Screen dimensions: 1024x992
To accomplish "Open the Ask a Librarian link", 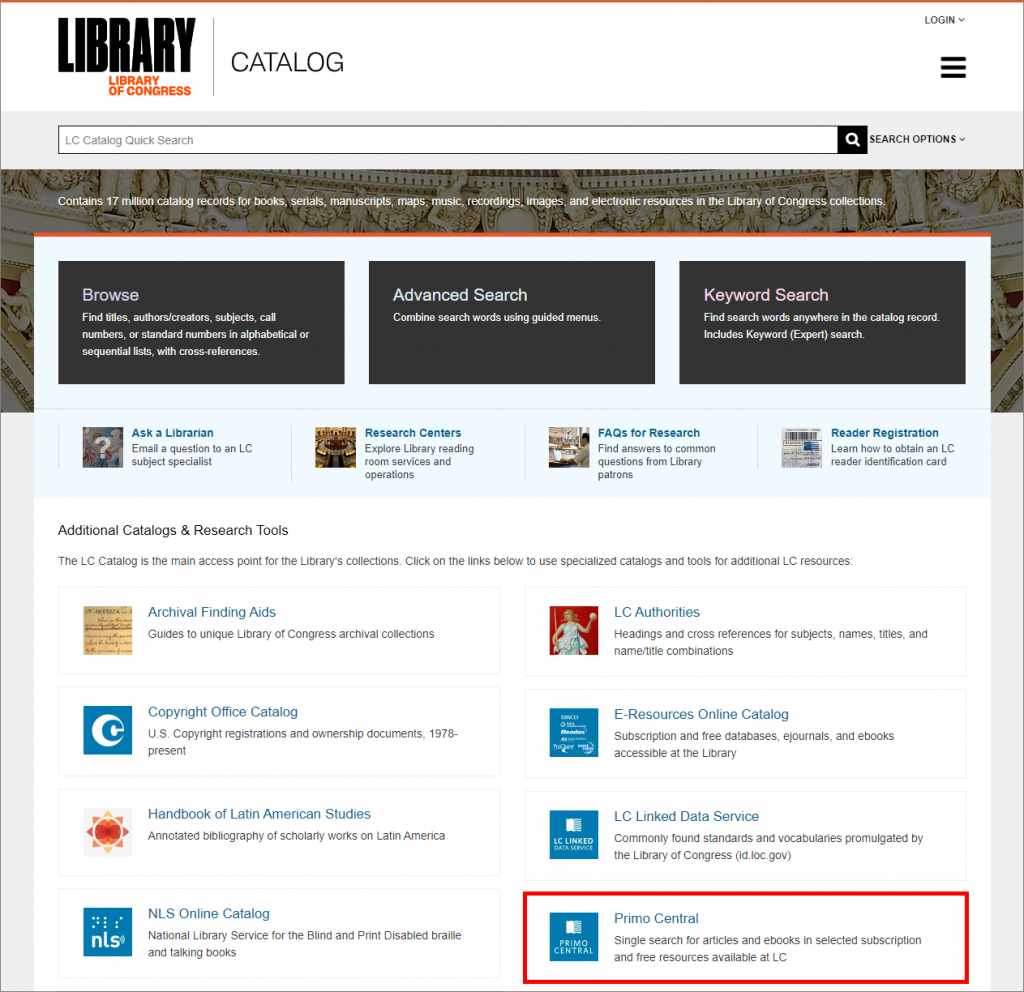I will [172, 433].
